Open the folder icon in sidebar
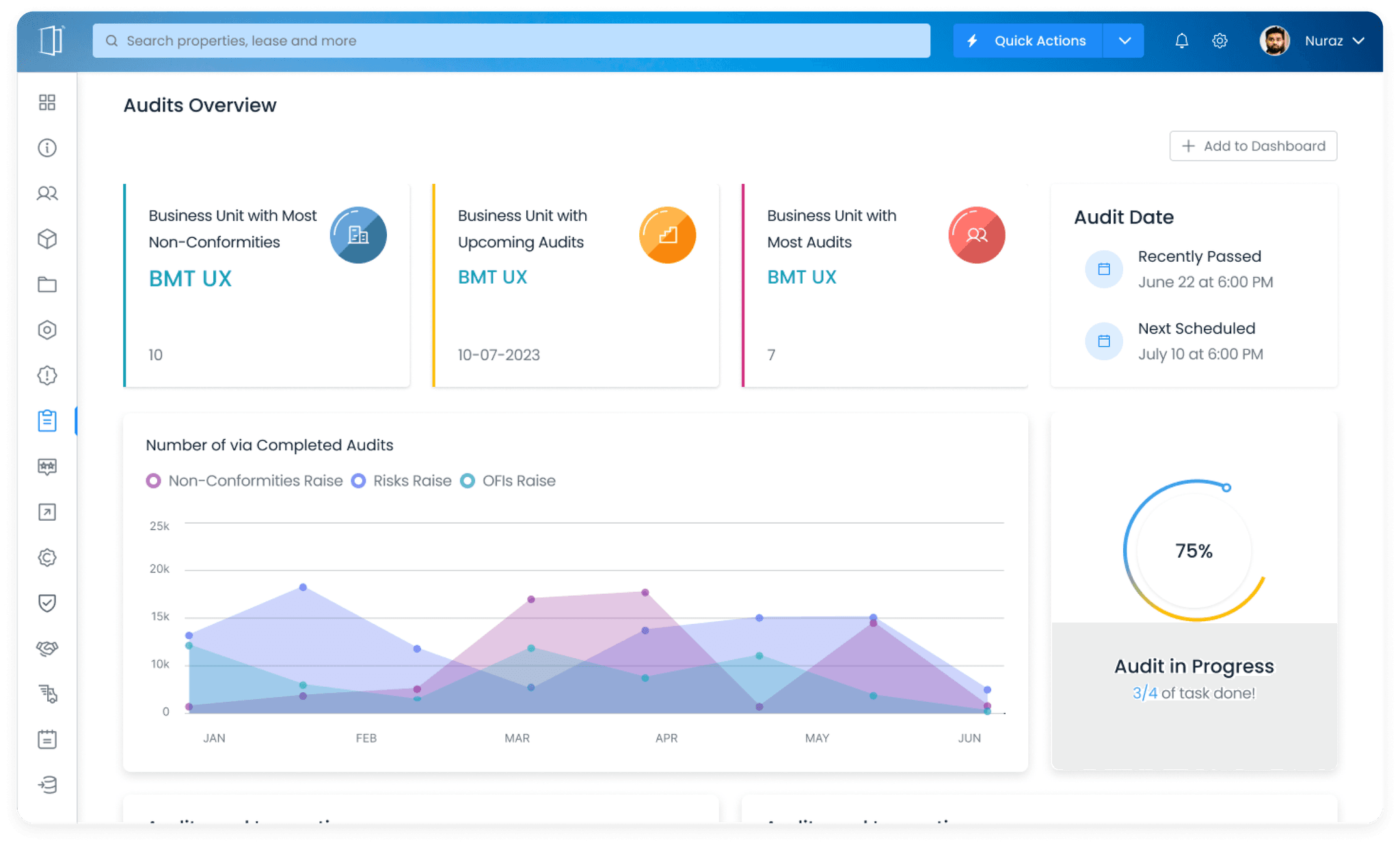The image size is (1400, 846). (x=47, y=284)
